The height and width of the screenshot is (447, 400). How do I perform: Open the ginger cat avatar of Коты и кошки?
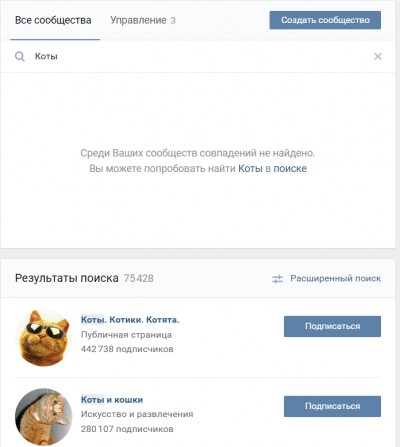click(x=44, y=417)
